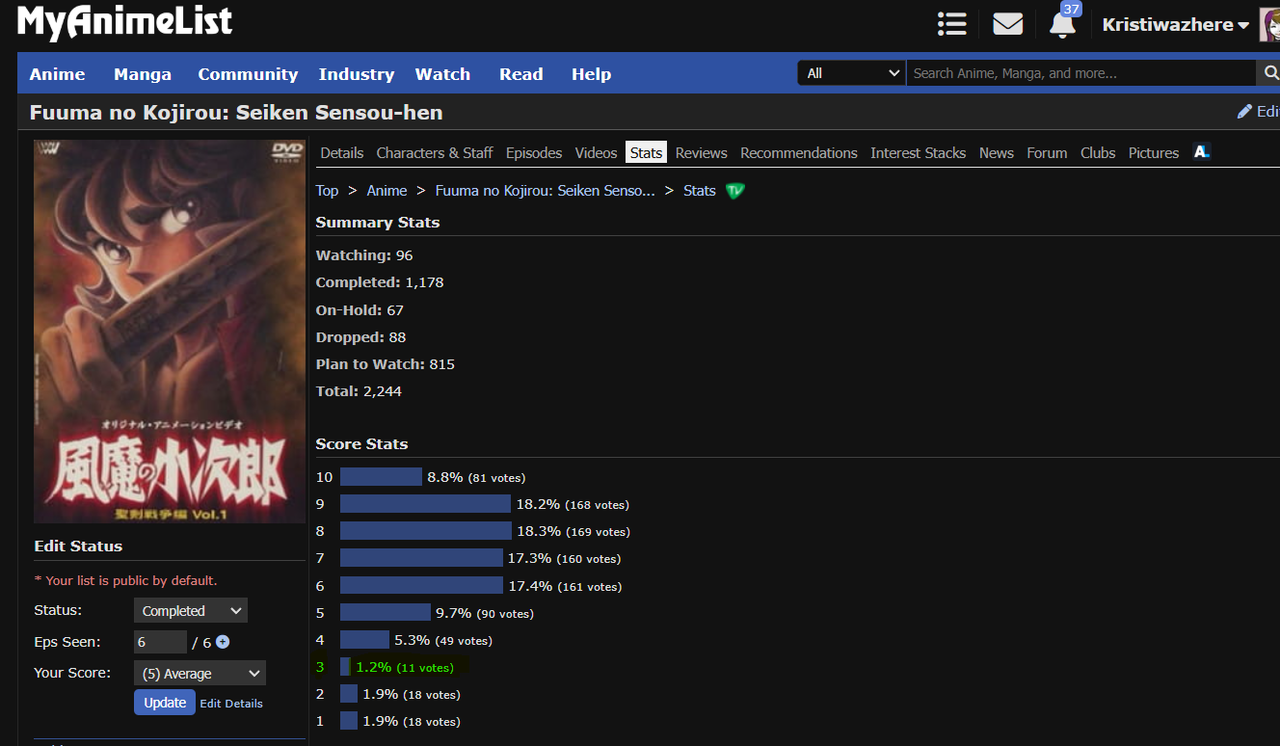The width and height of the screenshot is (1280, 746).
Task: Click 'Total: 2,244' summary stat
Action: click(x=359, y=391)
